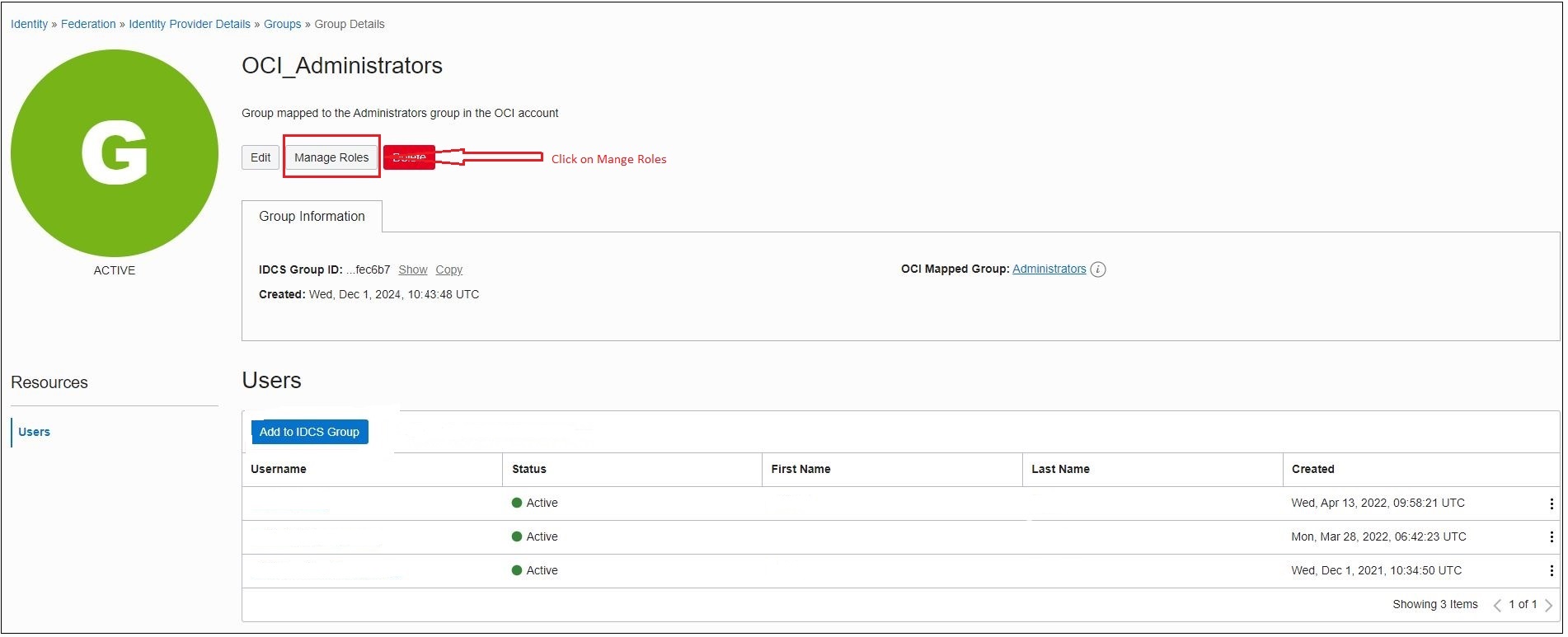The width and height of the screenshot is (1568, 637).
Task: Click the green group avatar icon
Action: tap(115, 153)
